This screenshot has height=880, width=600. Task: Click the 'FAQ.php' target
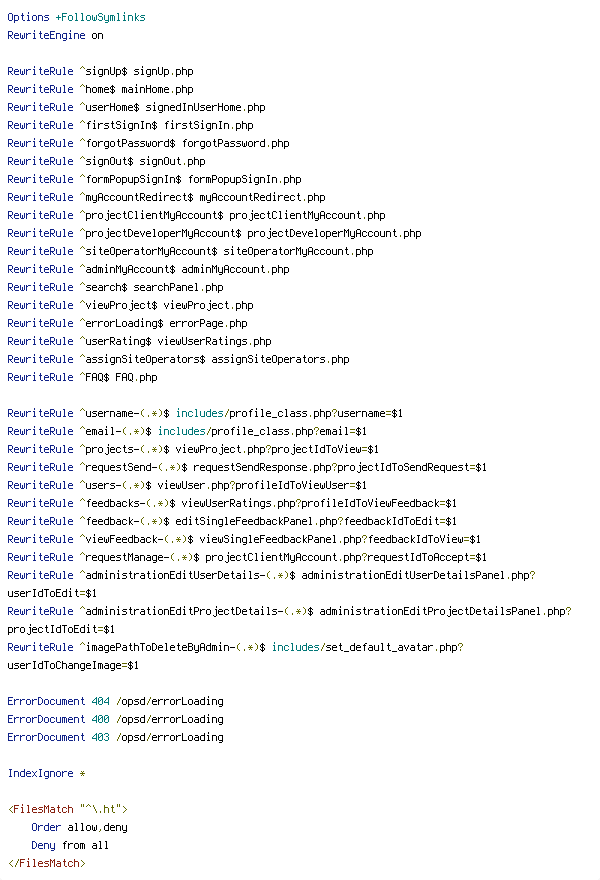point(136,377)
